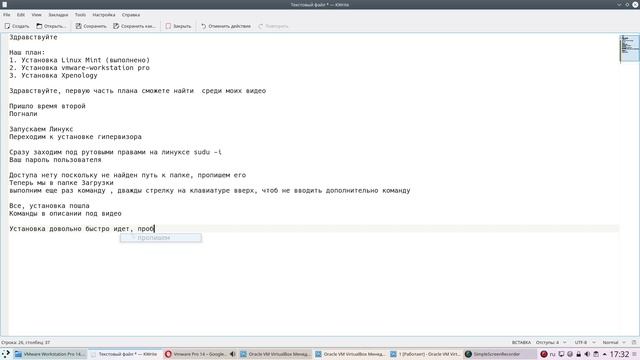Viewport: 640px width, 360px height.
Task: Switch to the VMware Workstation Pro taskbar window
Action: [50, 354]
